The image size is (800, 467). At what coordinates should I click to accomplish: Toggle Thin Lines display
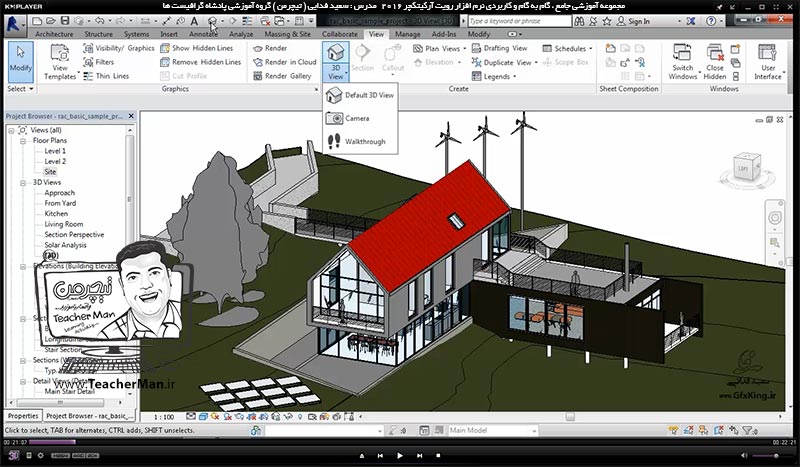pyautogui.click(x=106, y=76)
